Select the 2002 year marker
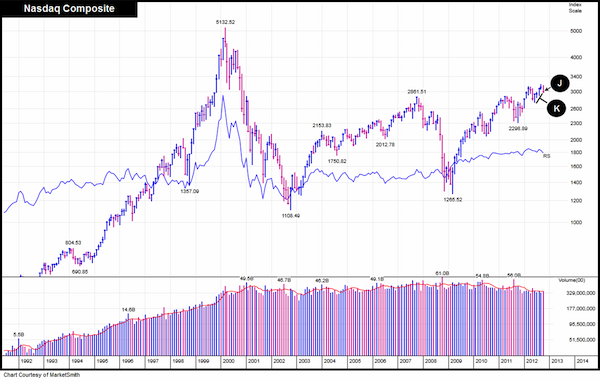The height and width of the screenshot is (382, 600). click(279, 361)
